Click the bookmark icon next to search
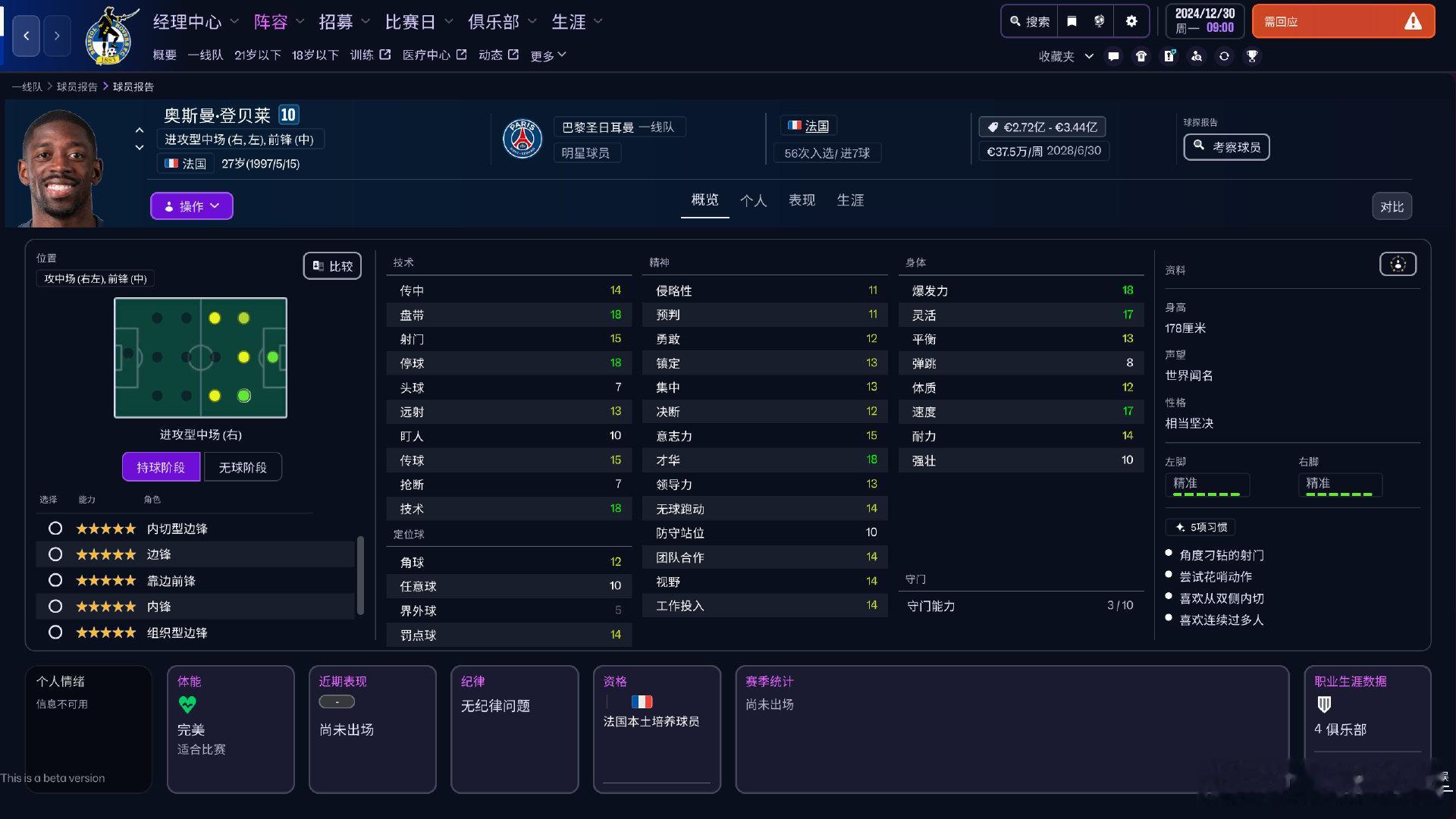This screenshot has height=819, width=1456. [1072, 21]
